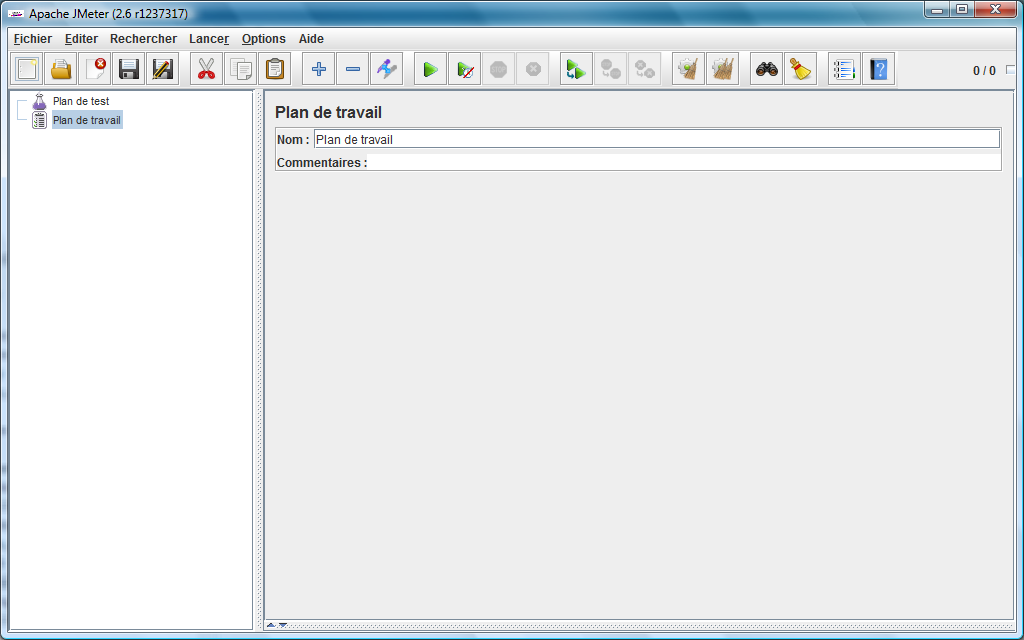Image resolution: width=1024 pixels, height=640 pixels.
Task: Click the New test plan icon
Action: pyautogui.click(x=27, y=69)
